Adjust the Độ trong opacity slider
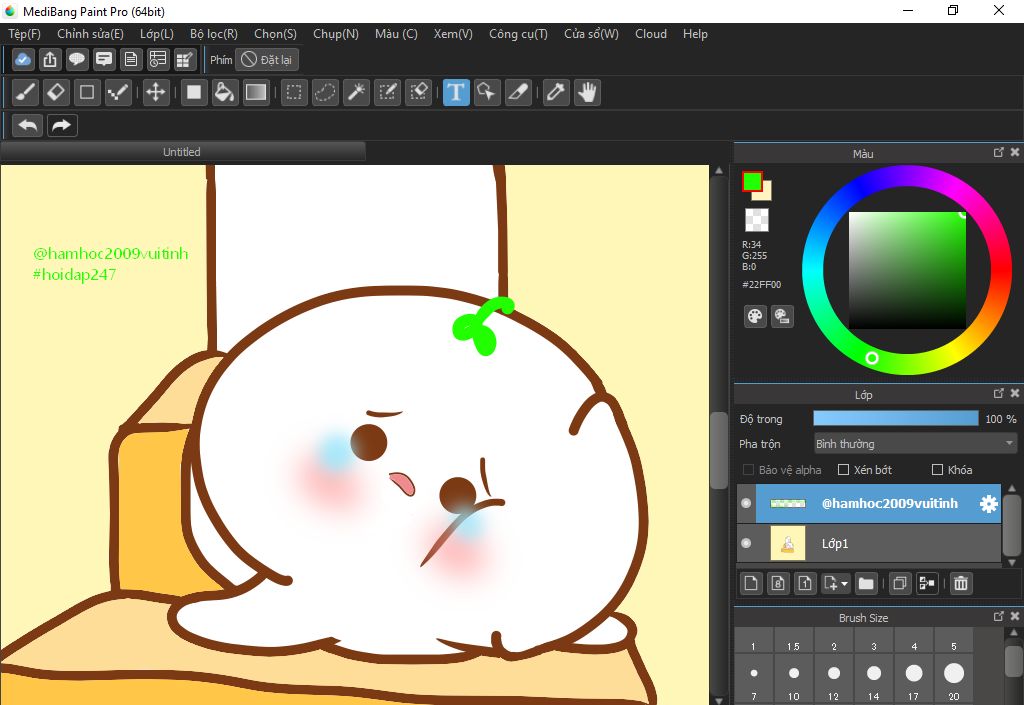The width and height of the screenshot is (1024, 705). point(895,419)
